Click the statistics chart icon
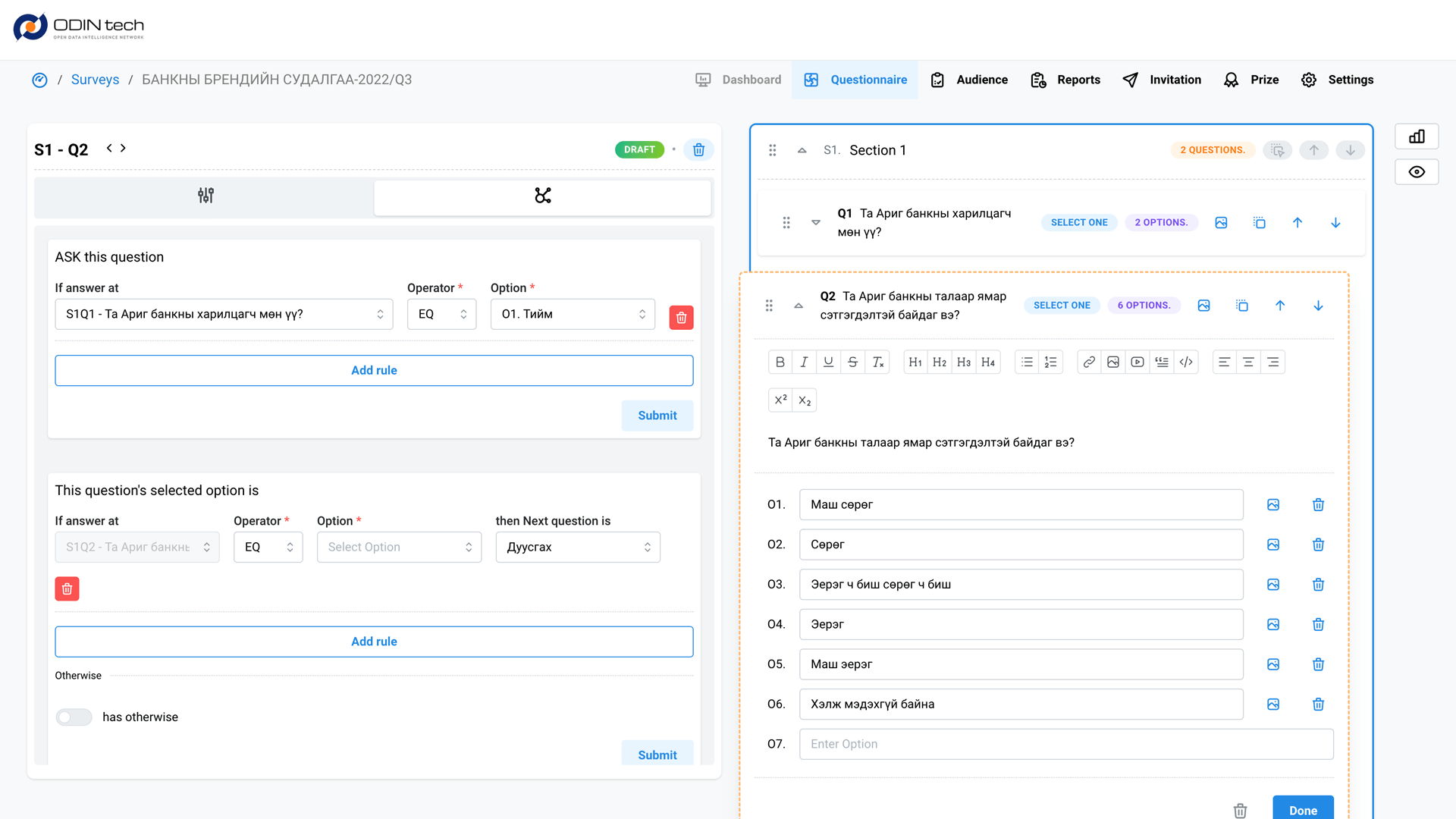1456x819 pixels. point(1417,136)
